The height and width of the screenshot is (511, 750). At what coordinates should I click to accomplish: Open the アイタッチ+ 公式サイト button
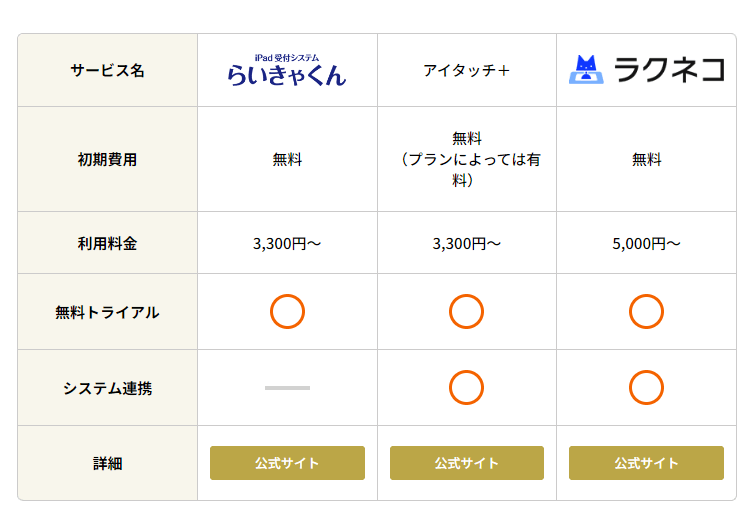(466, 463)
